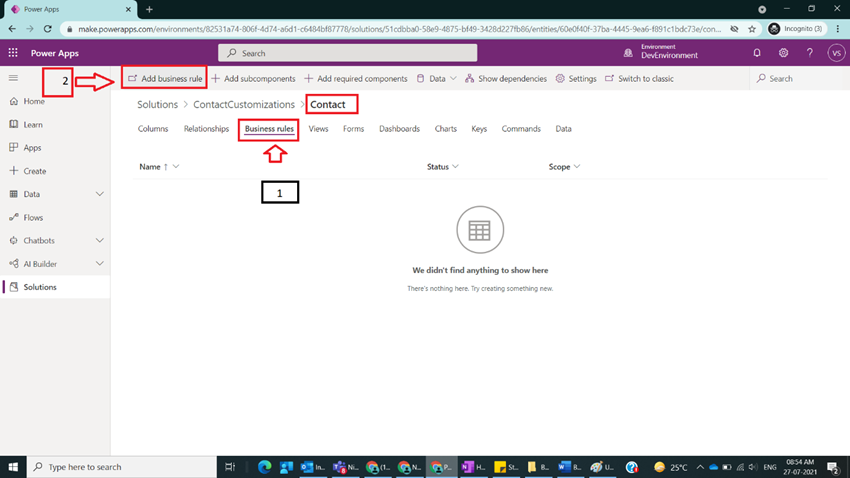The width and height of the screenshot is (850, 478).
Task: Switch to the Dashboards tab
Action: pos(400,129)
